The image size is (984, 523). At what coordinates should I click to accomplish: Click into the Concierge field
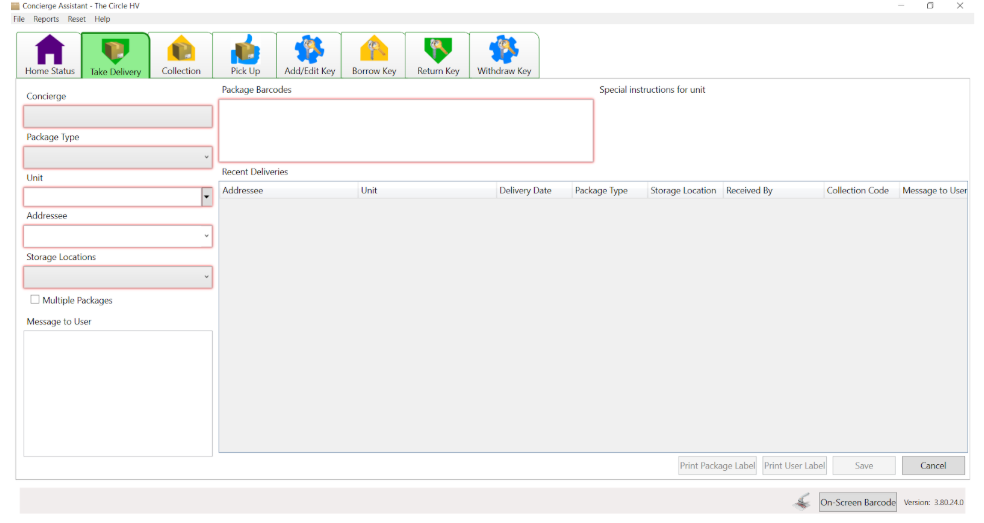pyautogui.click(x=118, y=117)
